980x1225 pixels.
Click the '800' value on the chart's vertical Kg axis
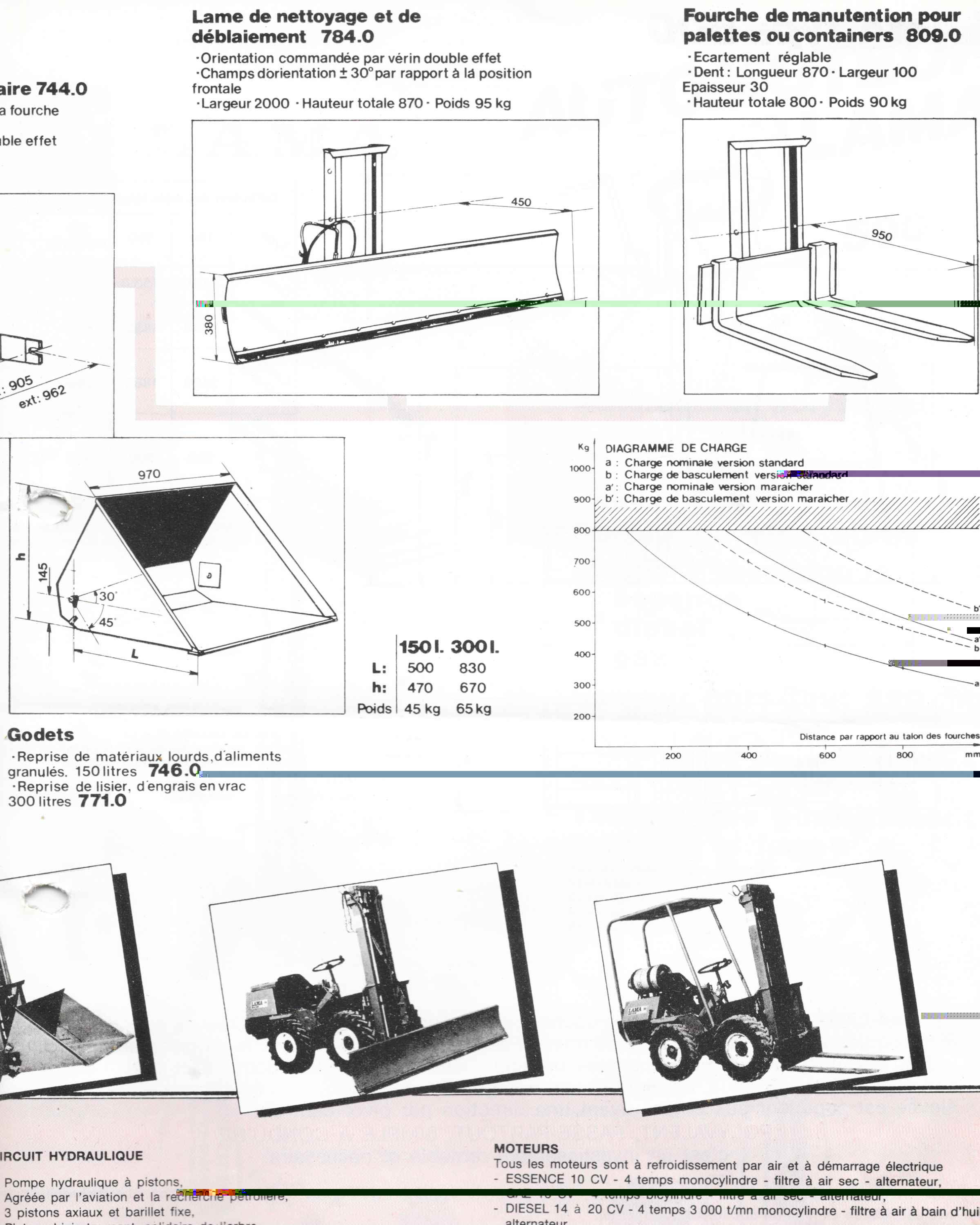tap(582, 530)
